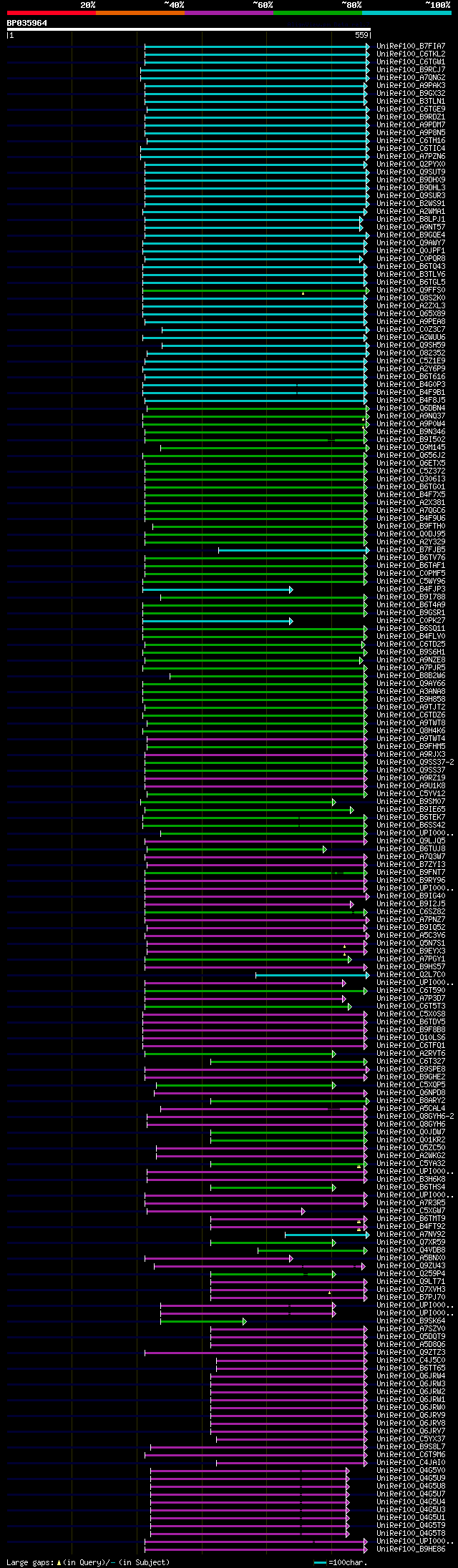Screen dimensions: 458x1568
Task: Select the UniRef100_Q4VDB8 label
Action: click(411, 1250)
